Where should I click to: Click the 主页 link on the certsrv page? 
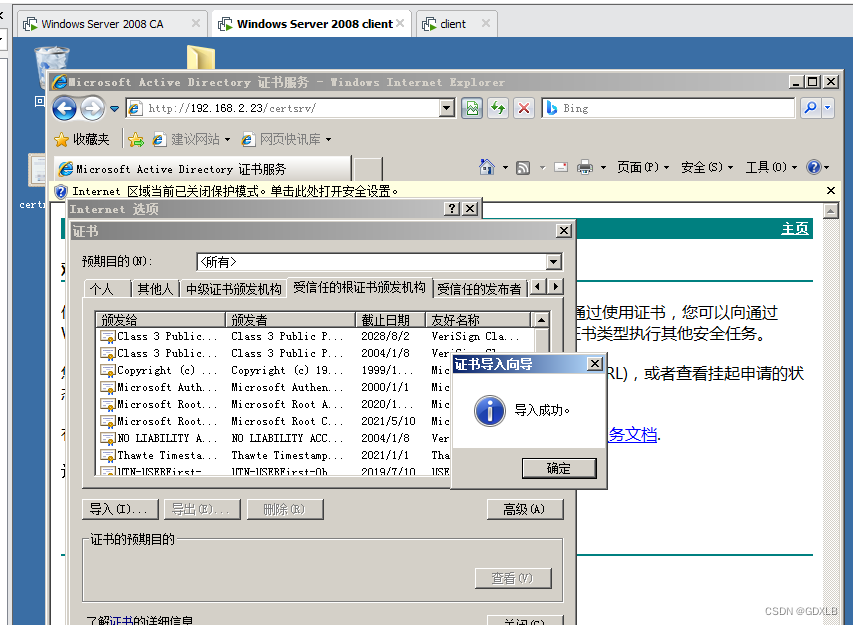[x=795, y=228]
